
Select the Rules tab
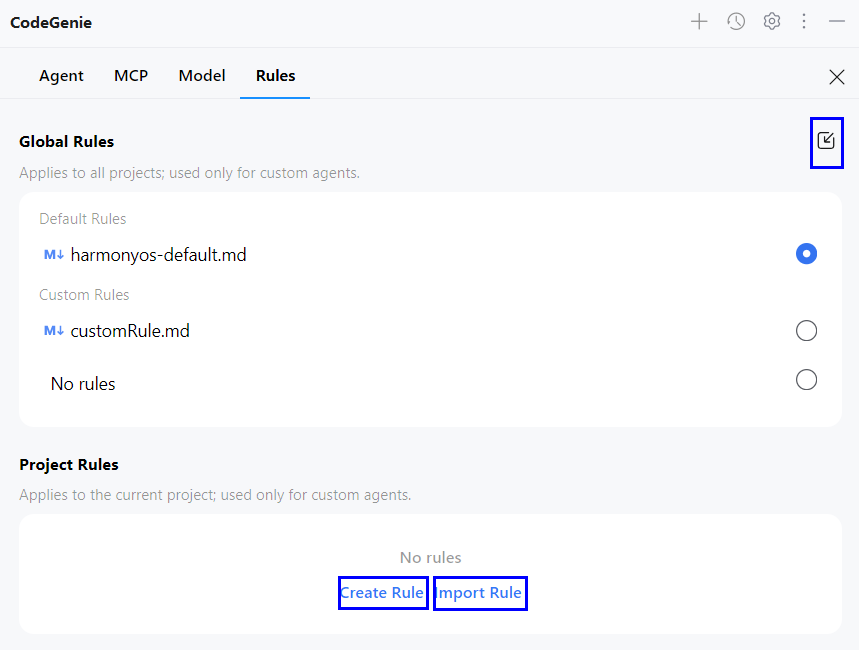click(x=275, y=76)
